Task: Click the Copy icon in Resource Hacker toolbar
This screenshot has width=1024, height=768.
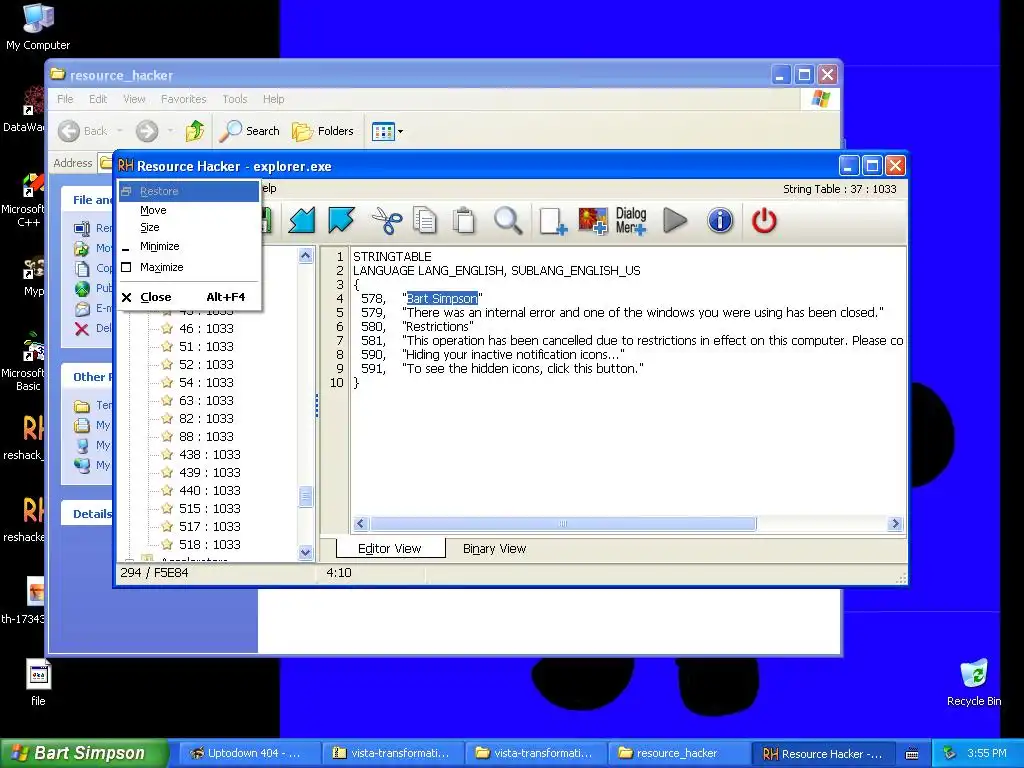Action: tap(425, 221)
